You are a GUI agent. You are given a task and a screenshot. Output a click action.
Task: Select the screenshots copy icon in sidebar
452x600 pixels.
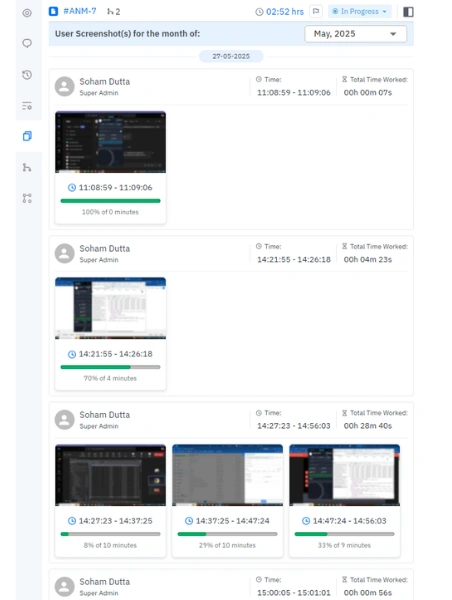point(27,136)
